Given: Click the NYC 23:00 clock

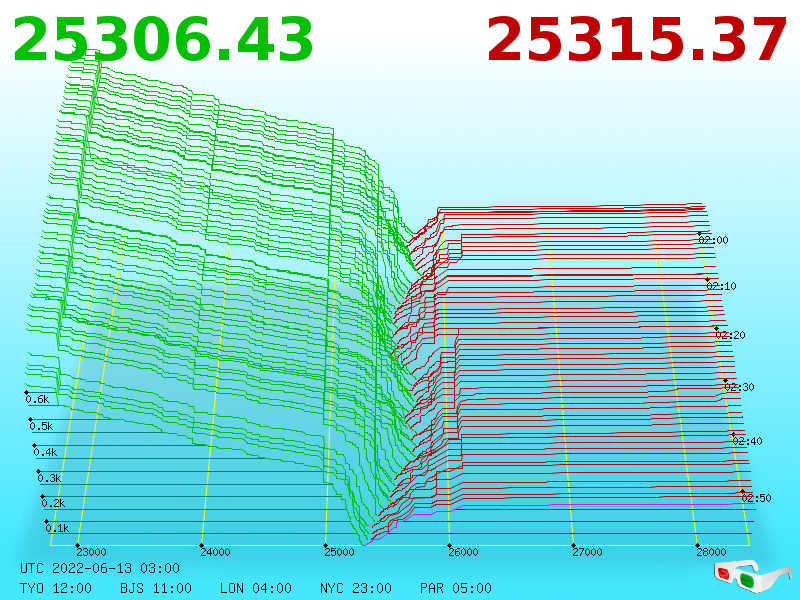Looking at the screenshot, I should [x=356, y=588].
